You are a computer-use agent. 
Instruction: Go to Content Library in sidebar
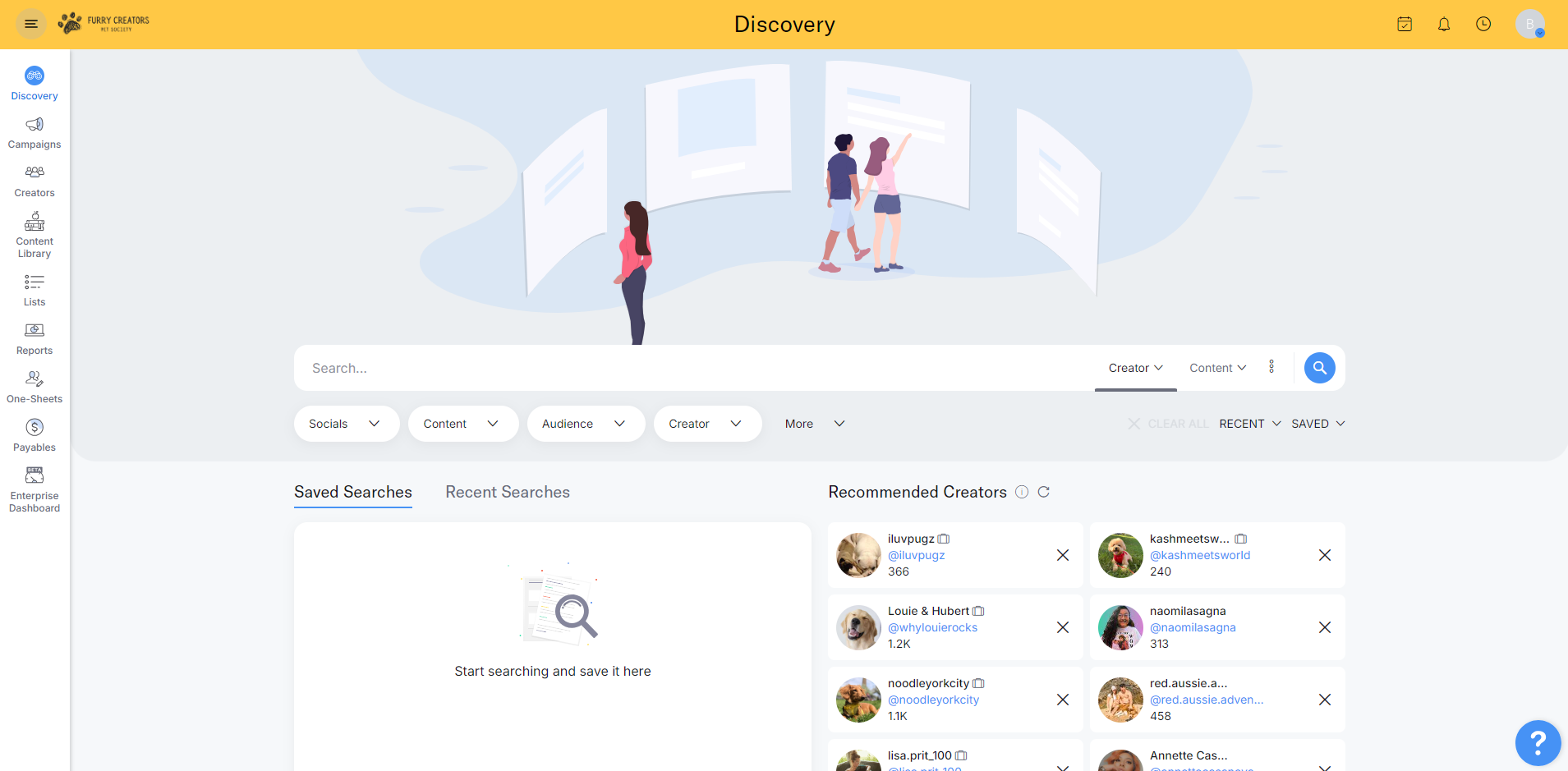(34, 235)
